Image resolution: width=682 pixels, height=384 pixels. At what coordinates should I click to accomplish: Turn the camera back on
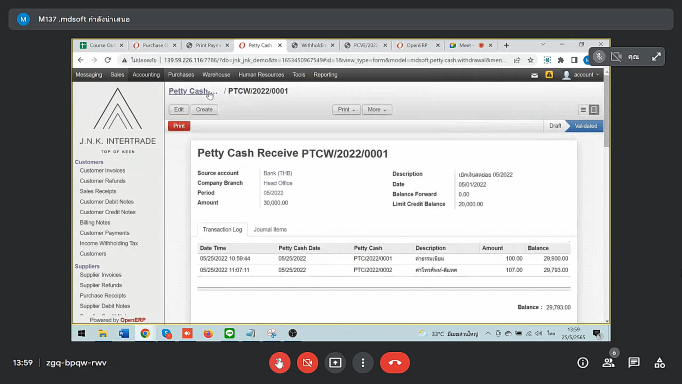[307, 363]
